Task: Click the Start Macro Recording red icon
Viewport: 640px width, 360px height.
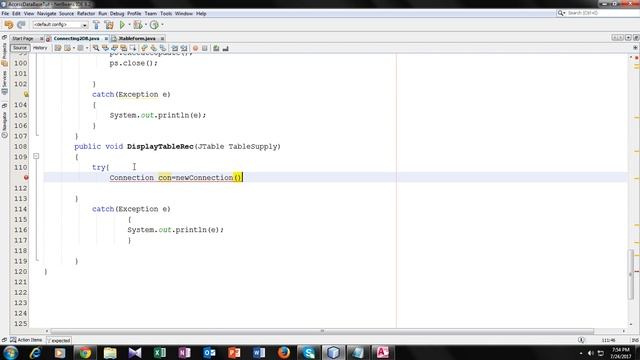Action: click(x=196, y=48)
